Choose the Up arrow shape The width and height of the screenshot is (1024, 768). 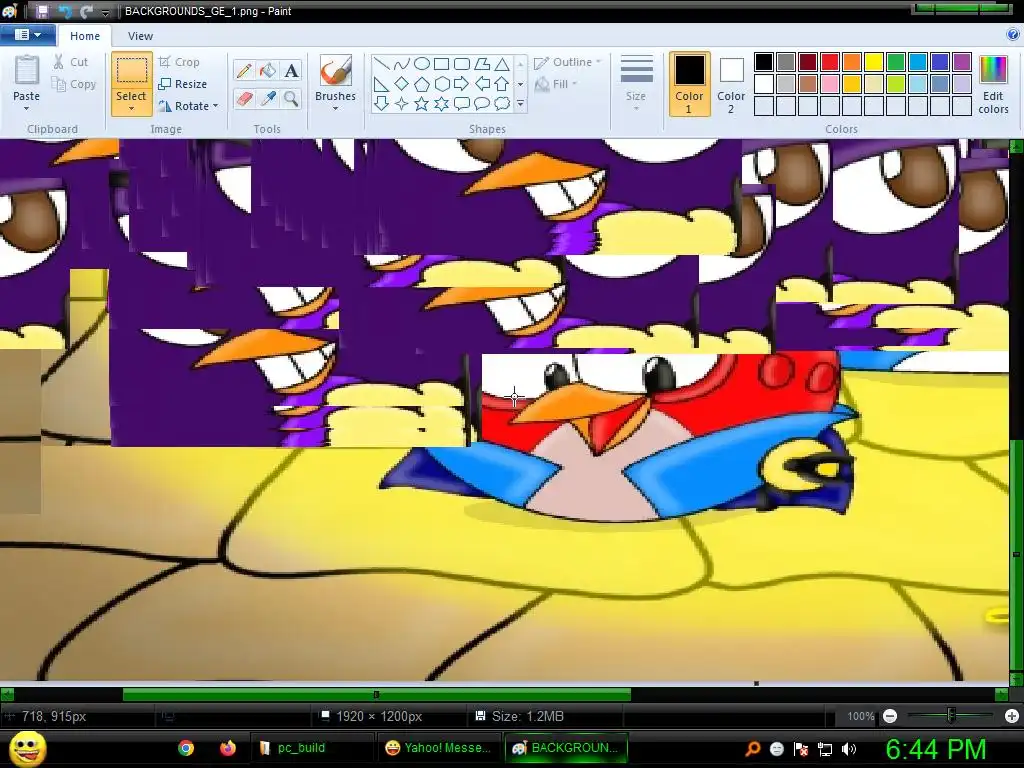point(502,84)
